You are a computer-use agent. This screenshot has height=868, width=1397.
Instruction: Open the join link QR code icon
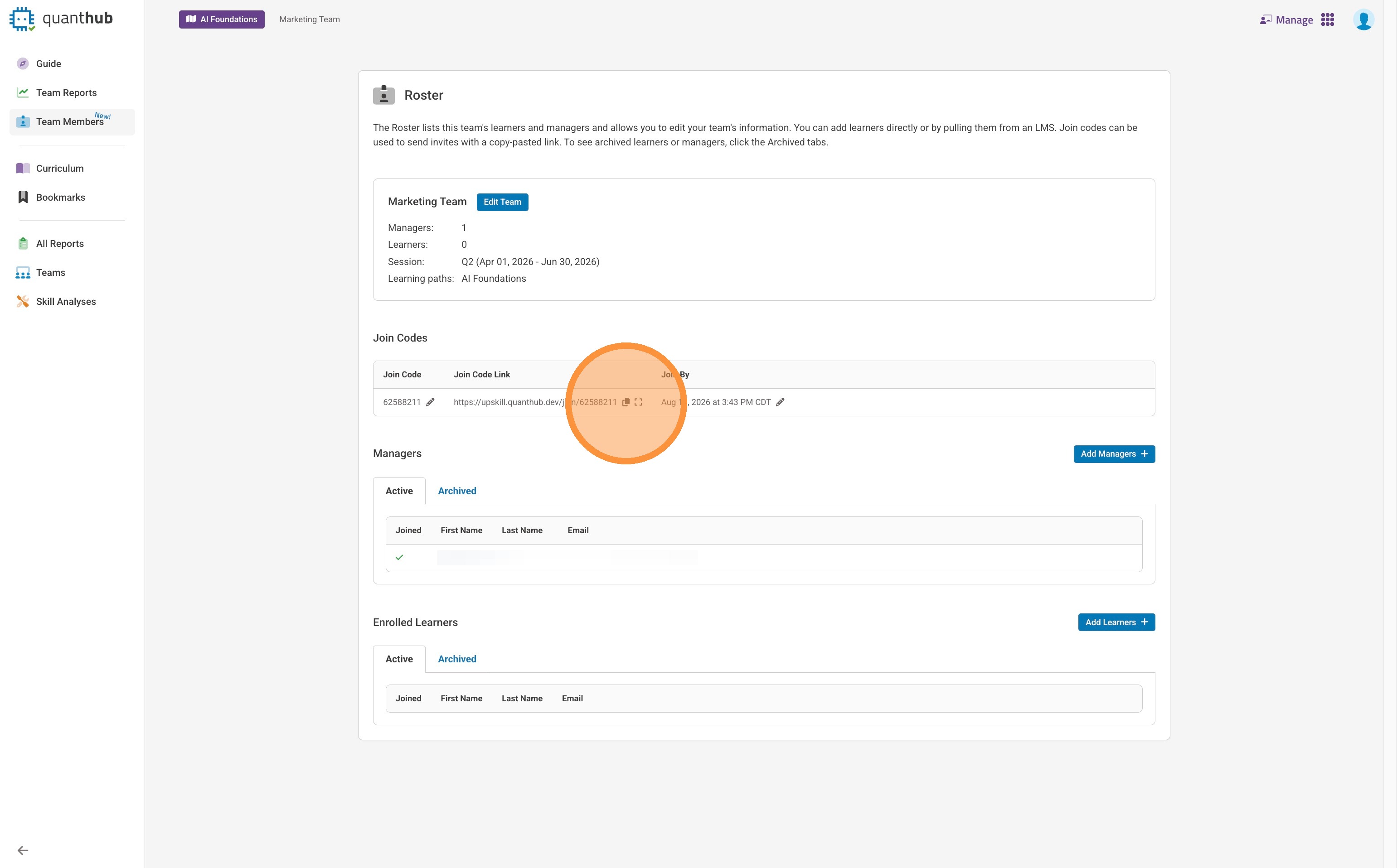(638, 402)
